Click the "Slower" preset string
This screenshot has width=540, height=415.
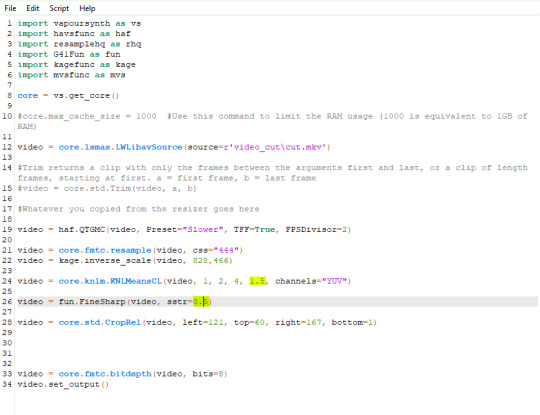(202, 230)
